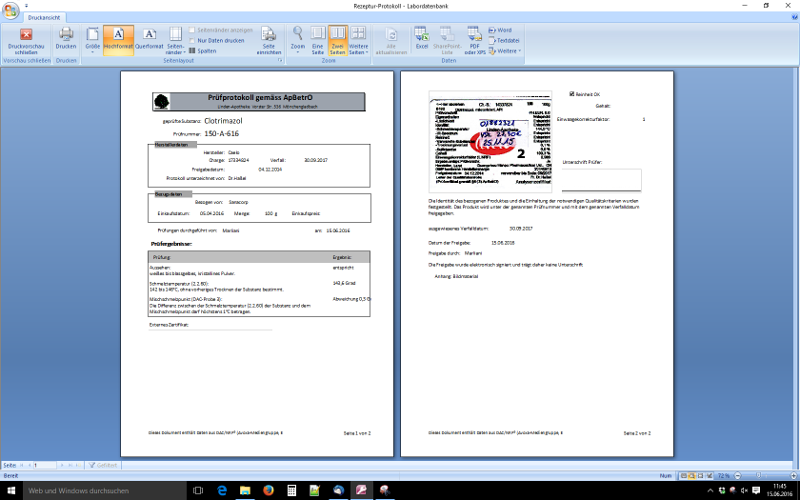Viewport: 800px width, 500px height.
Task: Expand Weitere Seiten dropdown
Action: [359, 40]
